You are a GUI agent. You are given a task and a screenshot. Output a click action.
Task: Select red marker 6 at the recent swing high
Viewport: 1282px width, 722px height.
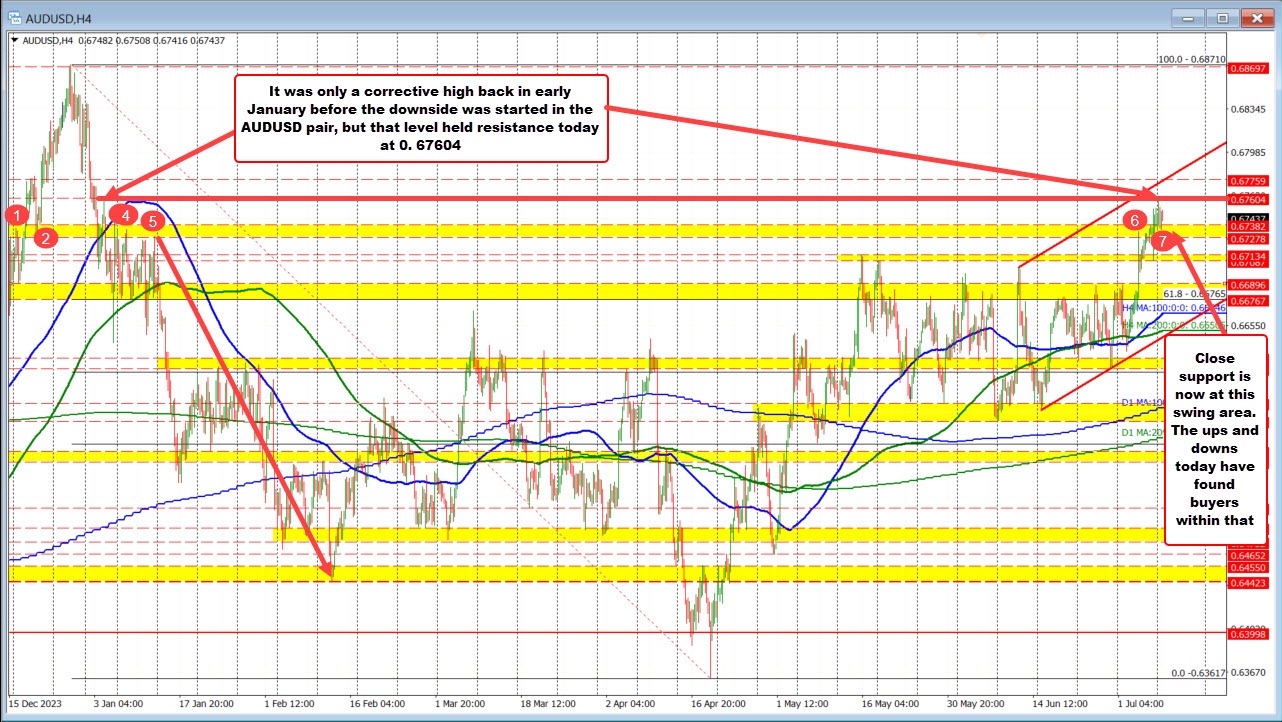point(1136,221)
